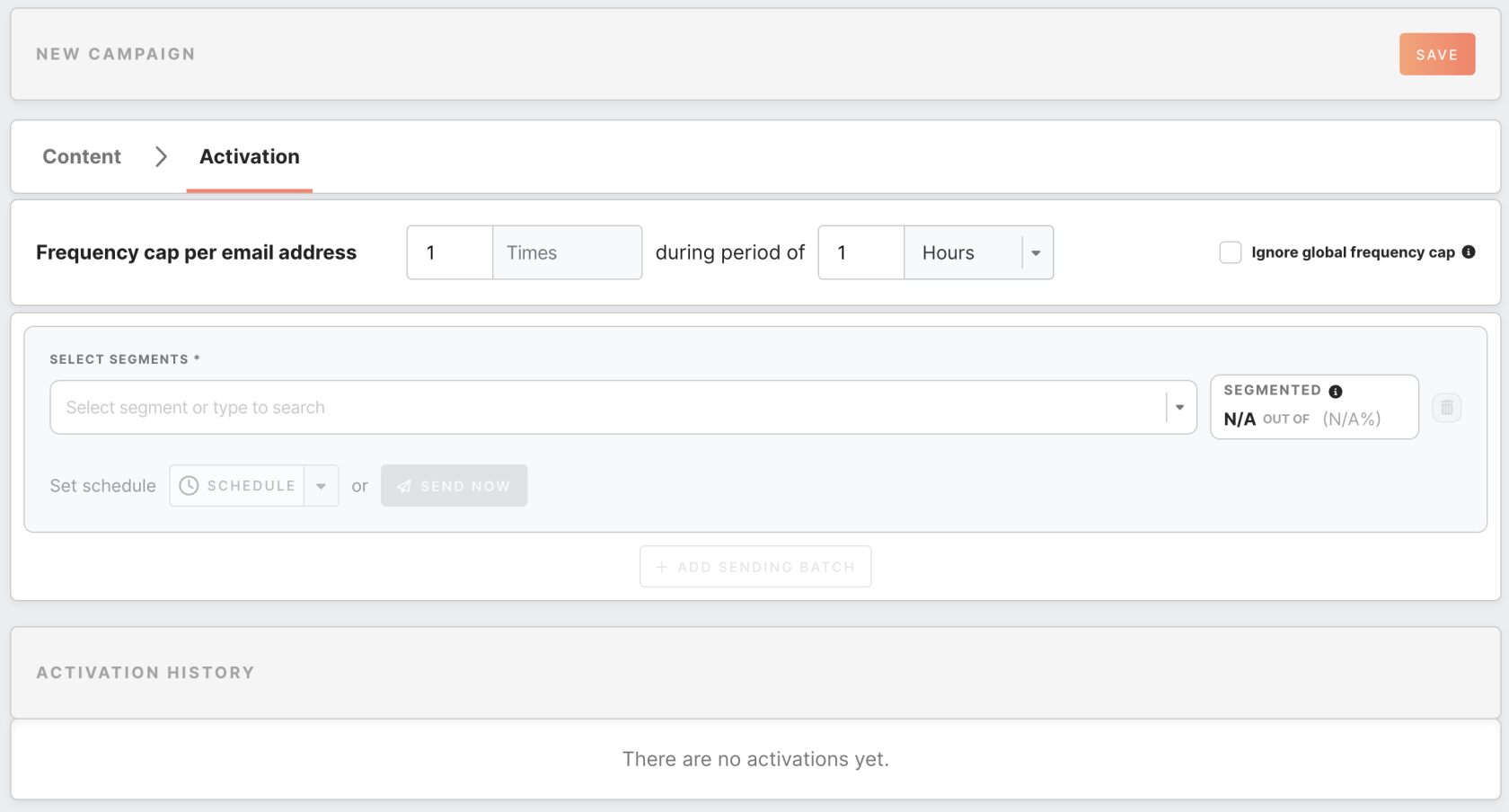Click the ACTIVATION HISTORY heading
This screenshot has width=1509, height=812.
click(x=146, y=673)
